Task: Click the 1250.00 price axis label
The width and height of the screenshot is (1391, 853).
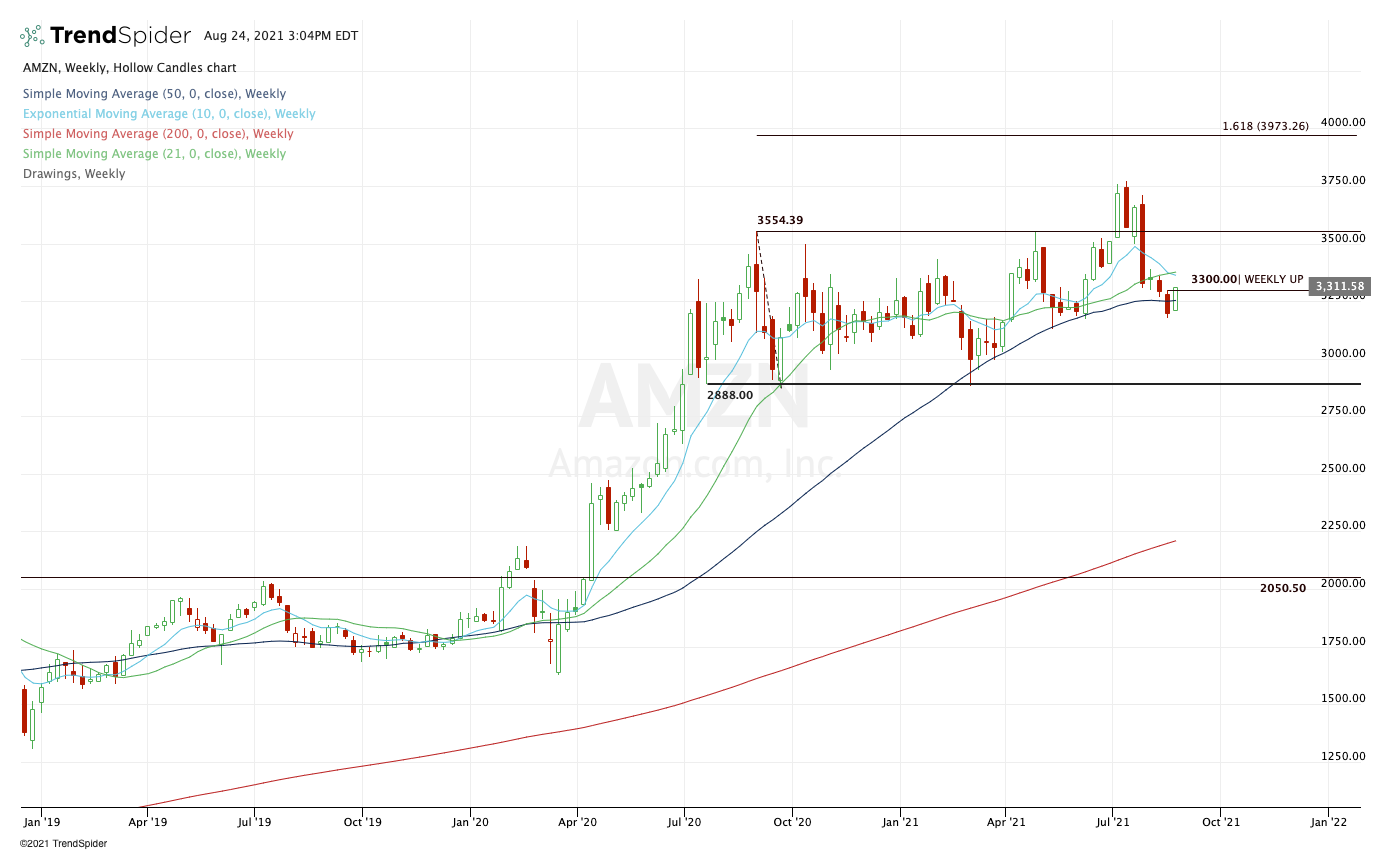Action: [1342, 756]
